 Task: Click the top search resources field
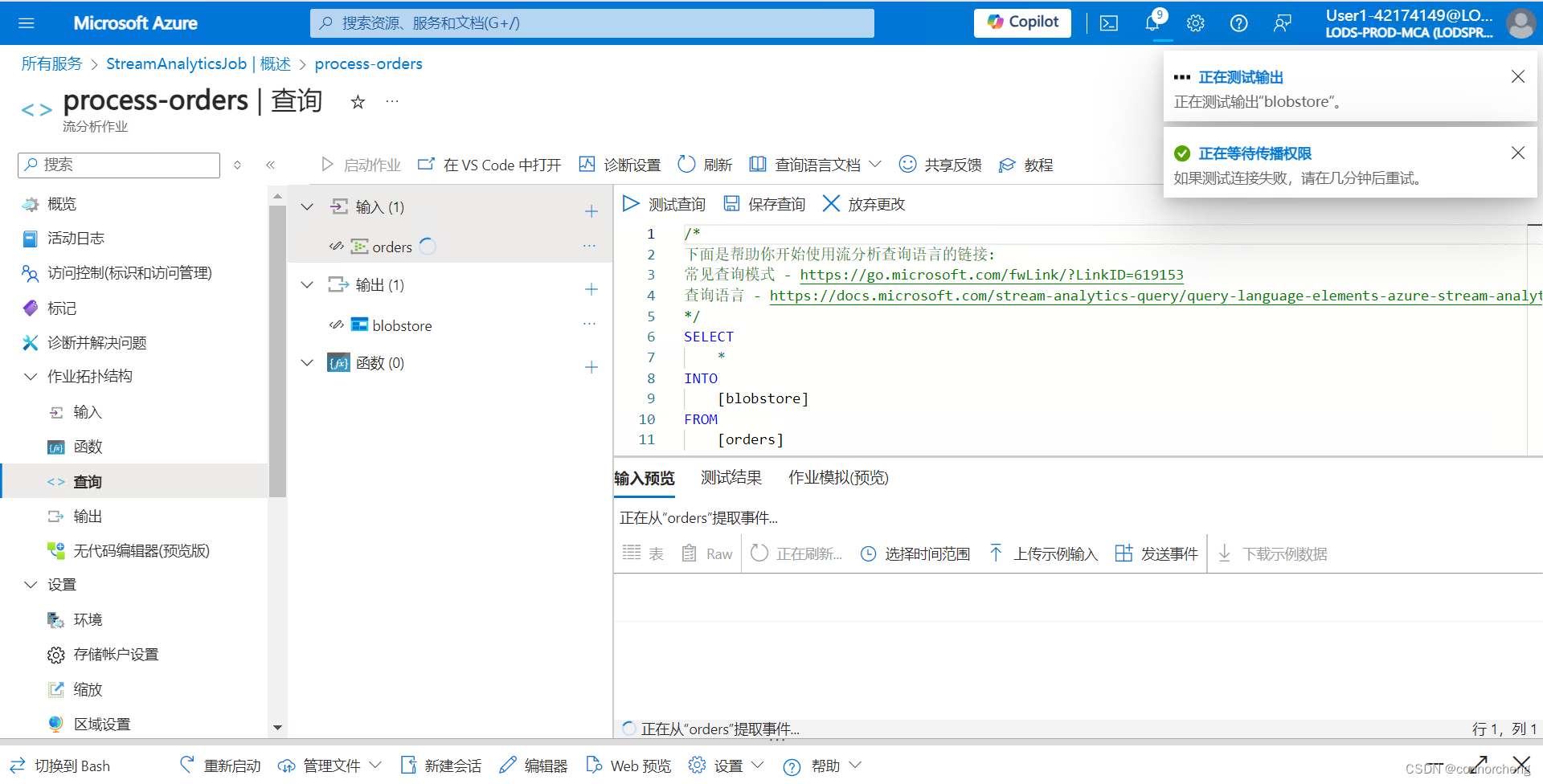pyautogui.click(x=592, y=22)
